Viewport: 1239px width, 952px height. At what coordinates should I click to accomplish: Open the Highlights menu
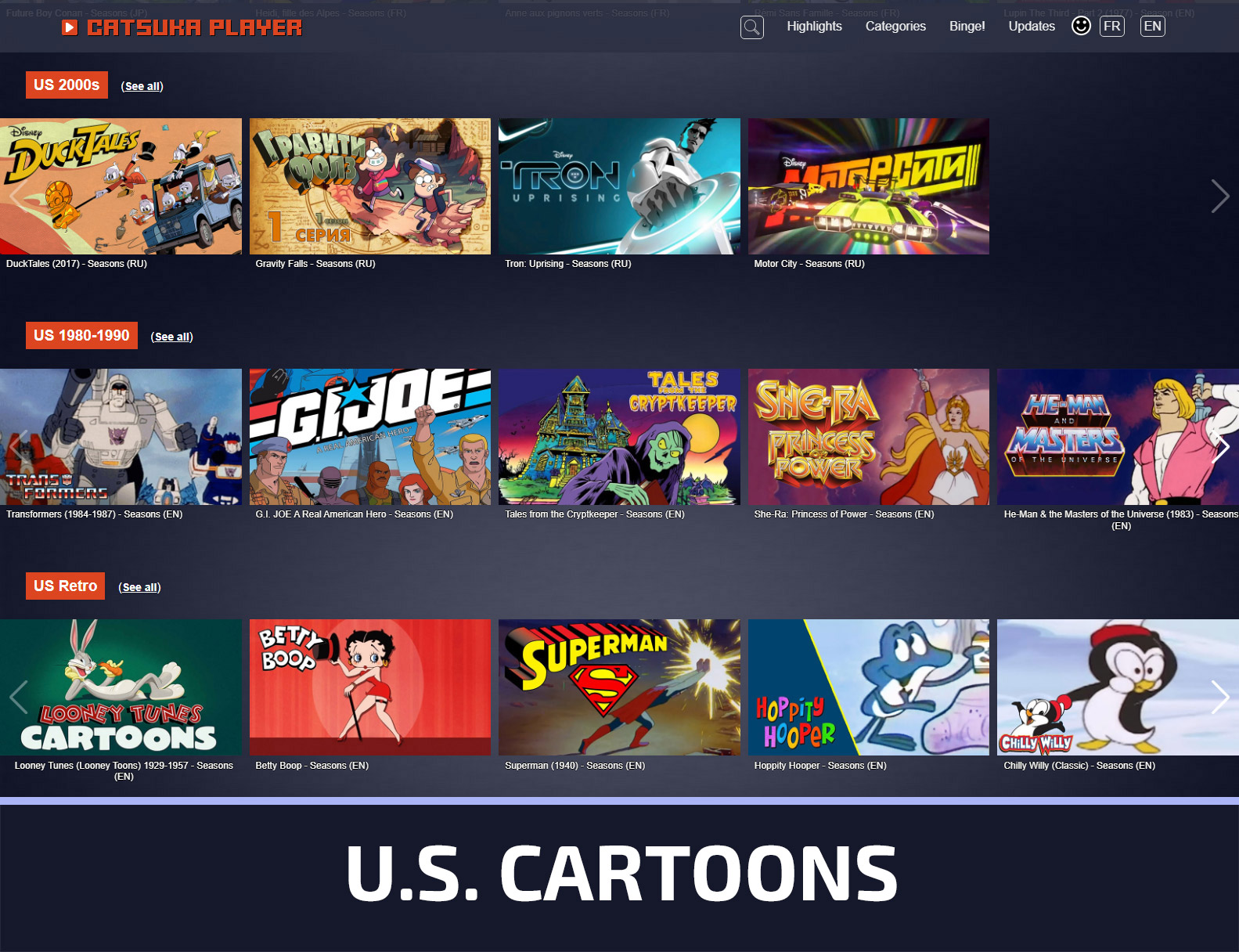coord(814,26)
